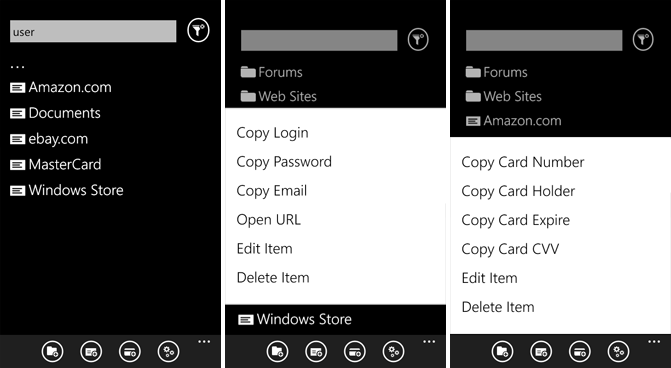This screenshot has width=671, height=368.
Task: Open Web Sites folder on Copy Card menu screen
Action: point(504,96)
